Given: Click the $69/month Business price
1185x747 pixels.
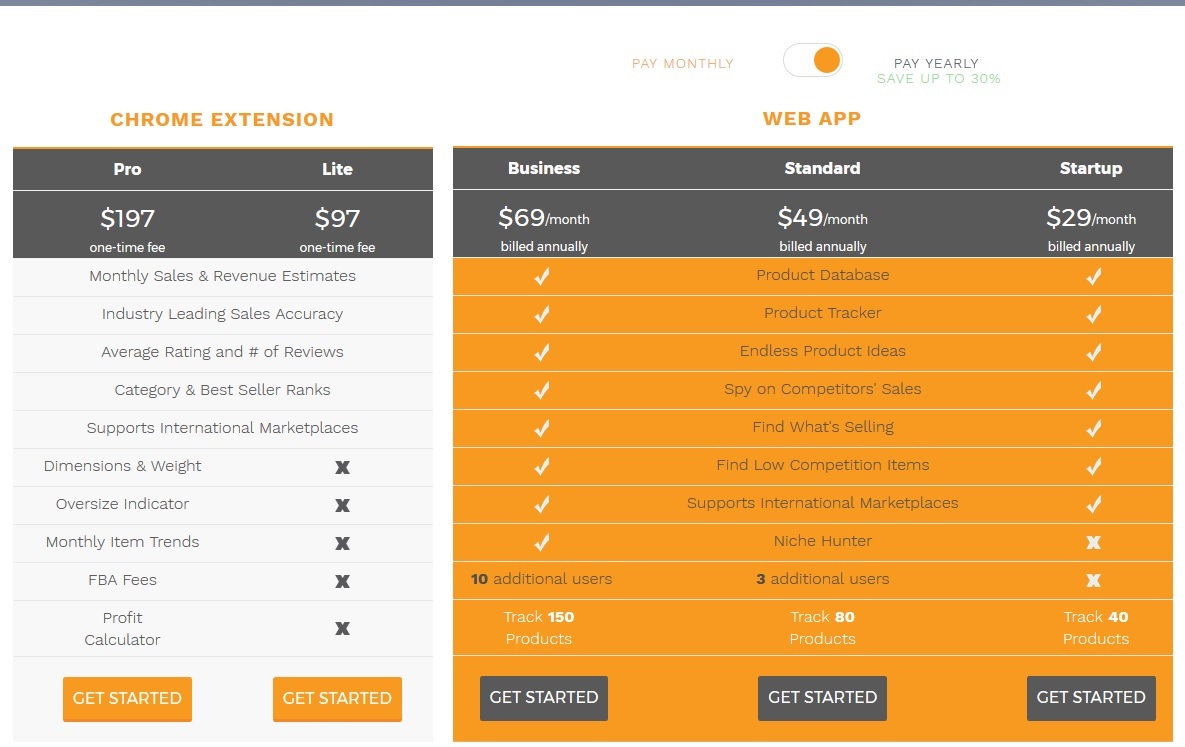Looking at the screenshot, I should (x=543, y=218).
